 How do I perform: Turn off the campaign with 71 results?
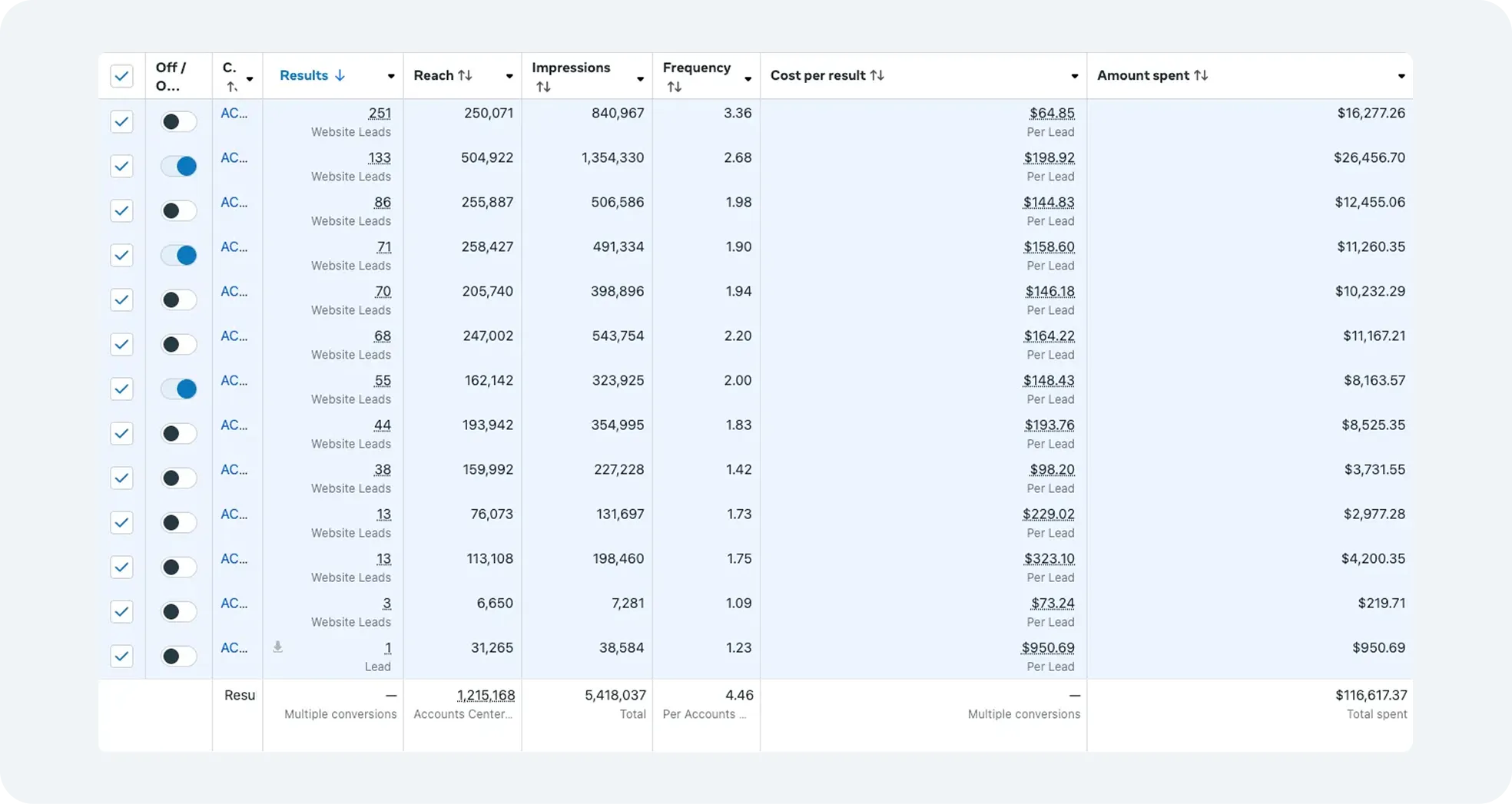[178, 255]
